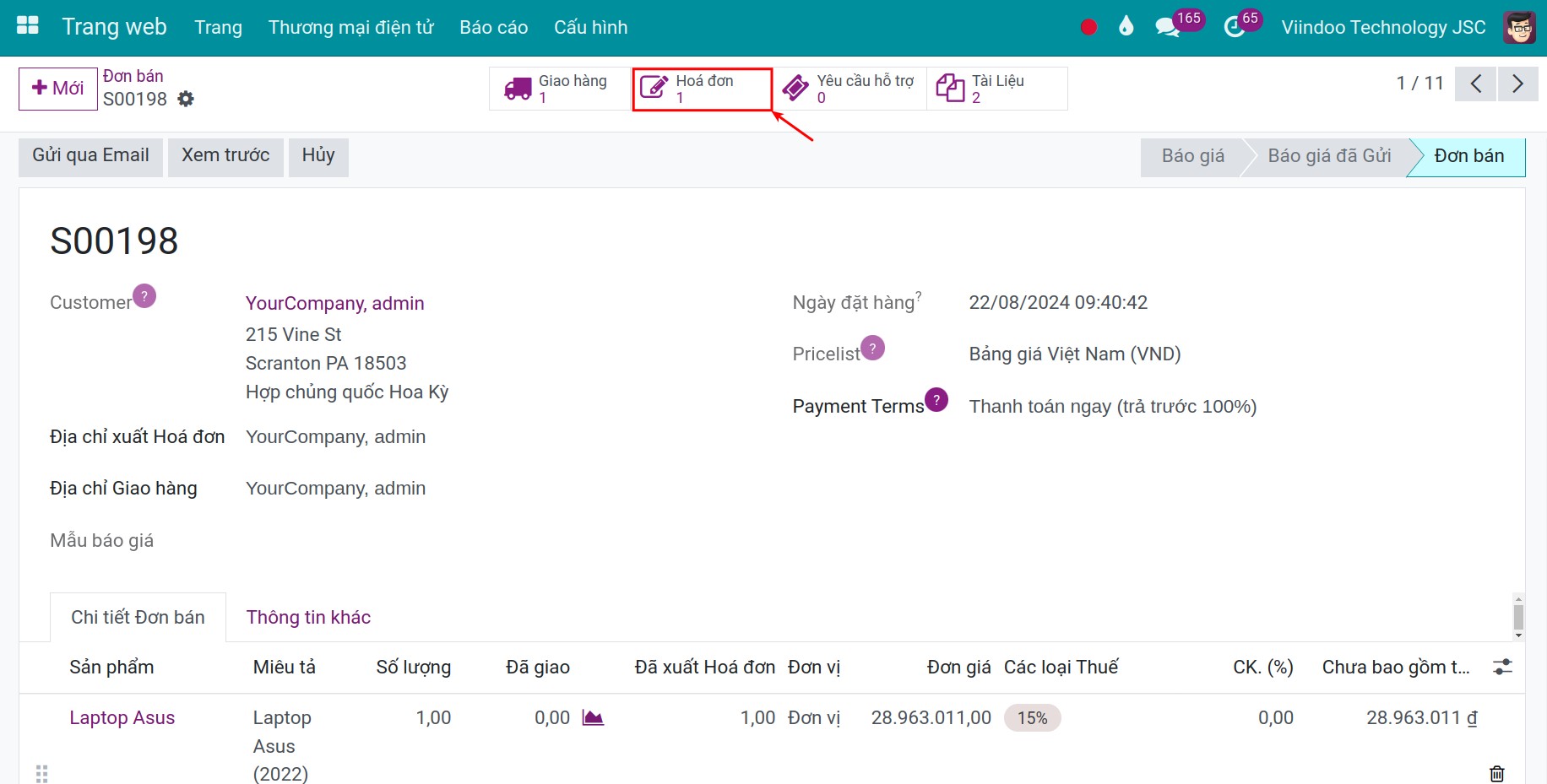Click the Mới new button
Viewport: 1547px width, 784px height.
click(58, 89)
